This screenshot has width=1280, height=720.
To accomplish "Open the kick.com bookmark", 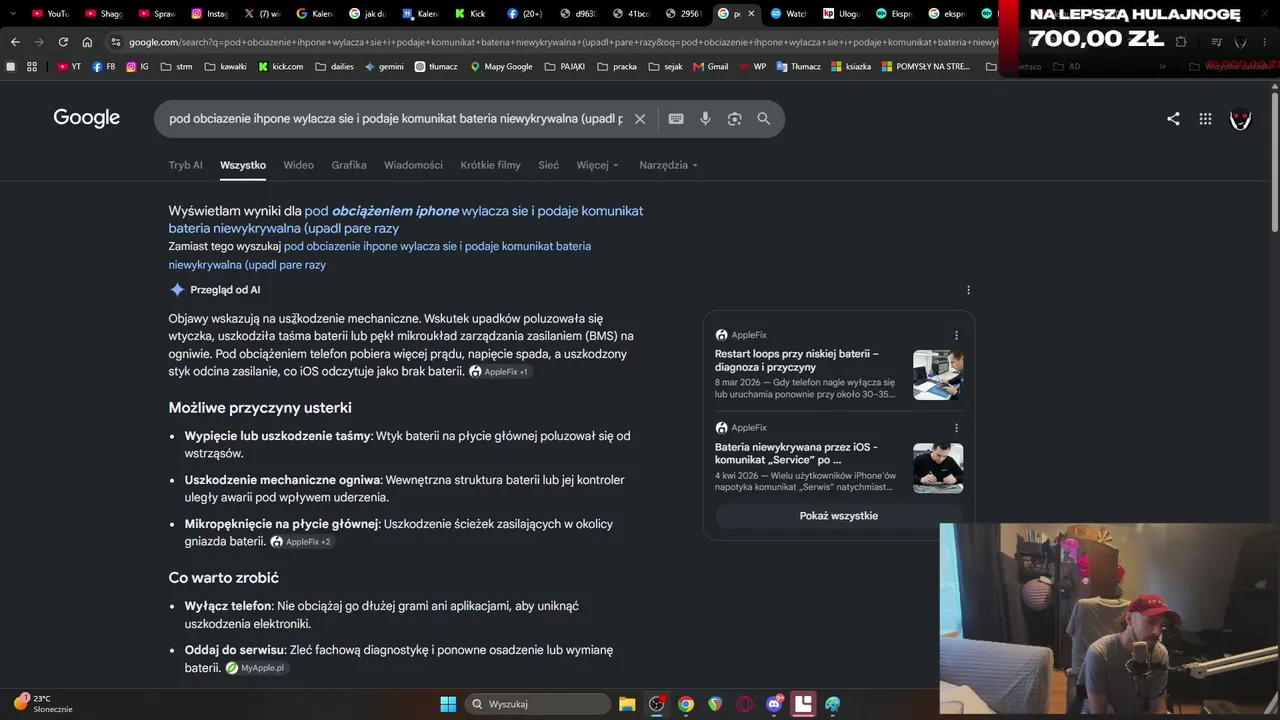I will pos(280,67).
